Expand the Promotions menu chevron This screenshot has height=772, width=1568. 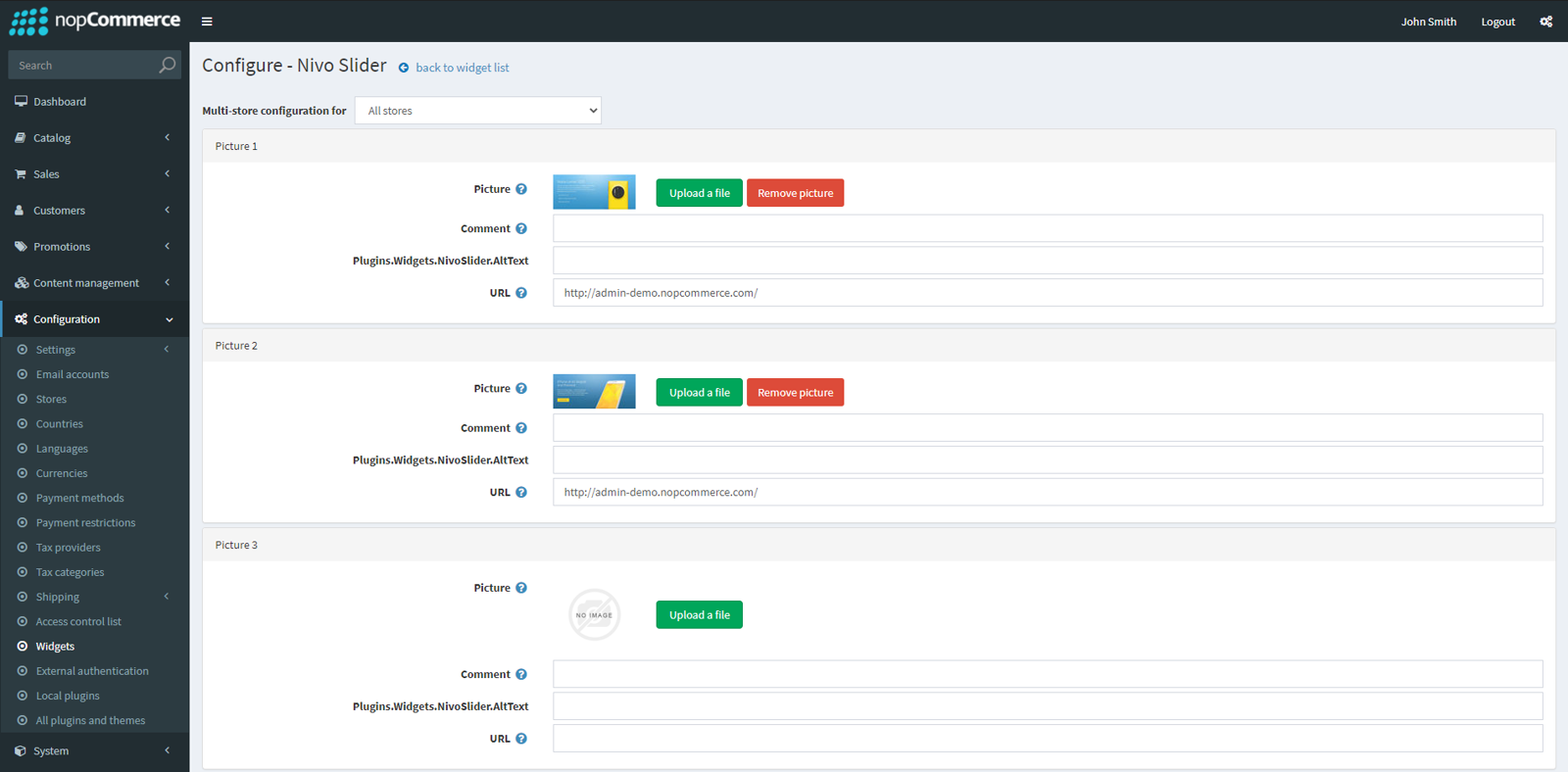tap(168, 247)
